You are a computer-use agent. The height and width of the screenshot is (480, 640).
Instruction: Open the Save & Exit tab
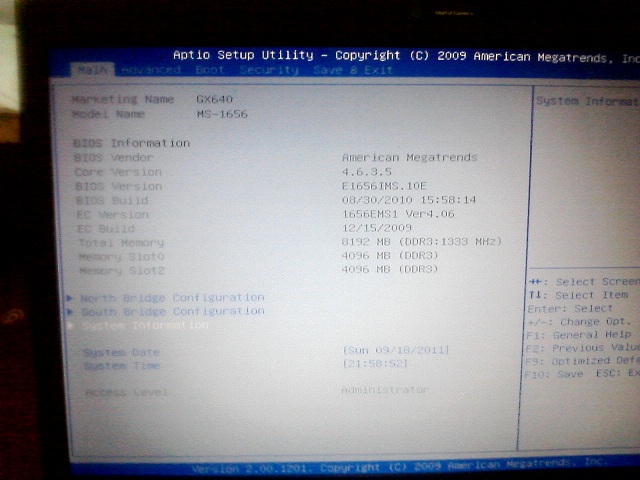(x=353, y=70)
